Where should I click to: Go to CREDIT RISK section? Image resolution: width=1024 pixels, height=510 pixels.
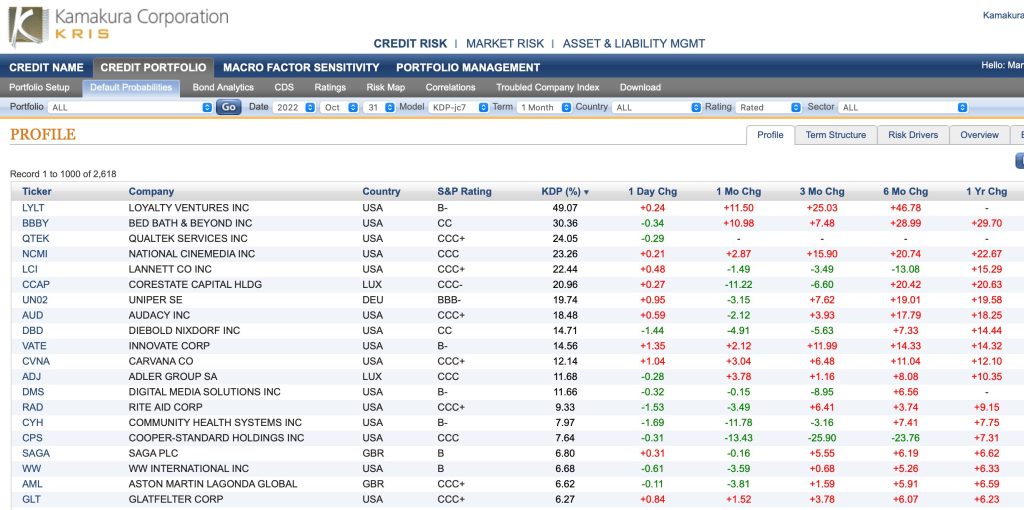410,44
